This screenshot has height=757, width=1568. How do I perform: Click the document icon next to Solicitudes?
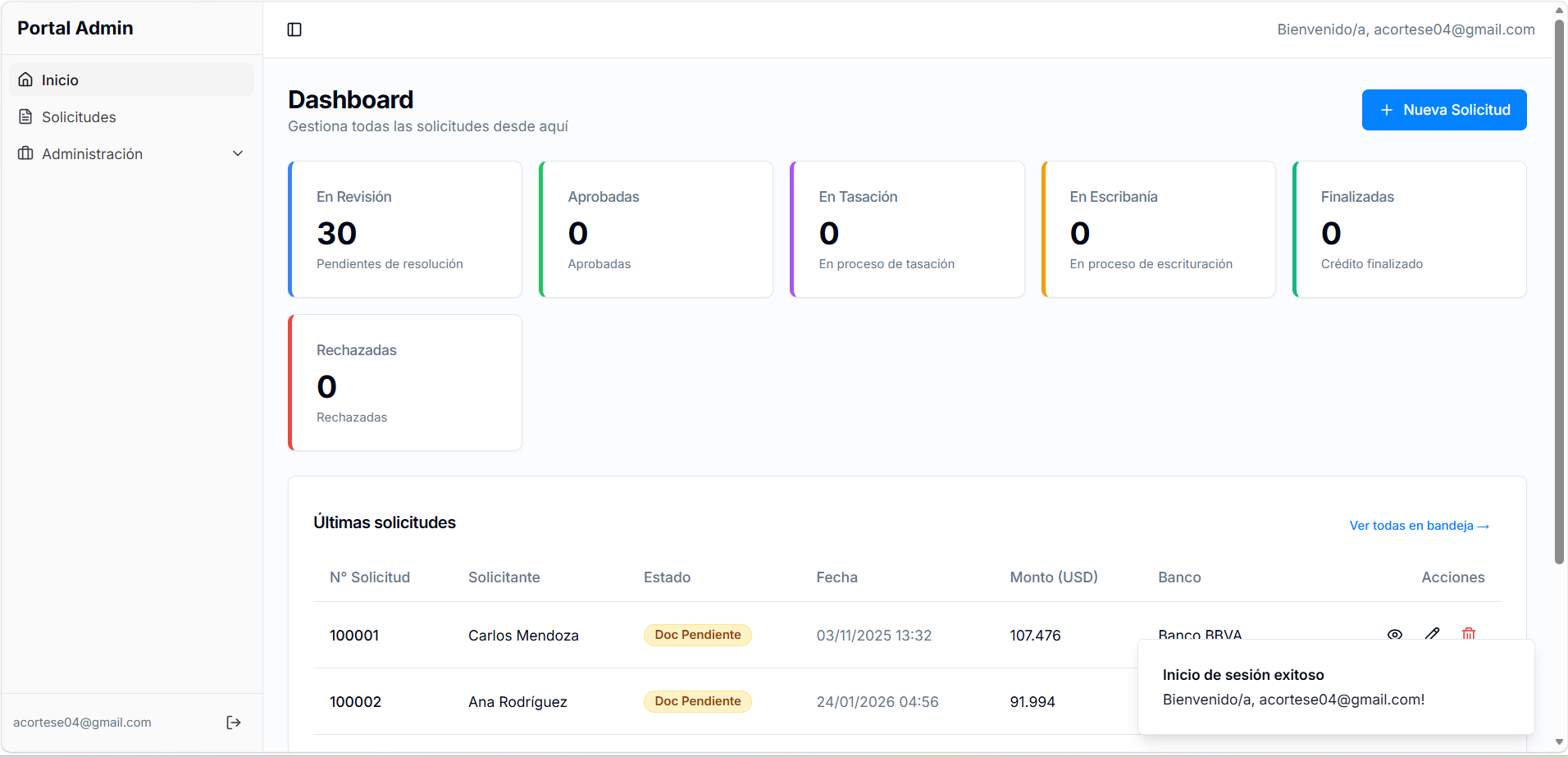25,116
